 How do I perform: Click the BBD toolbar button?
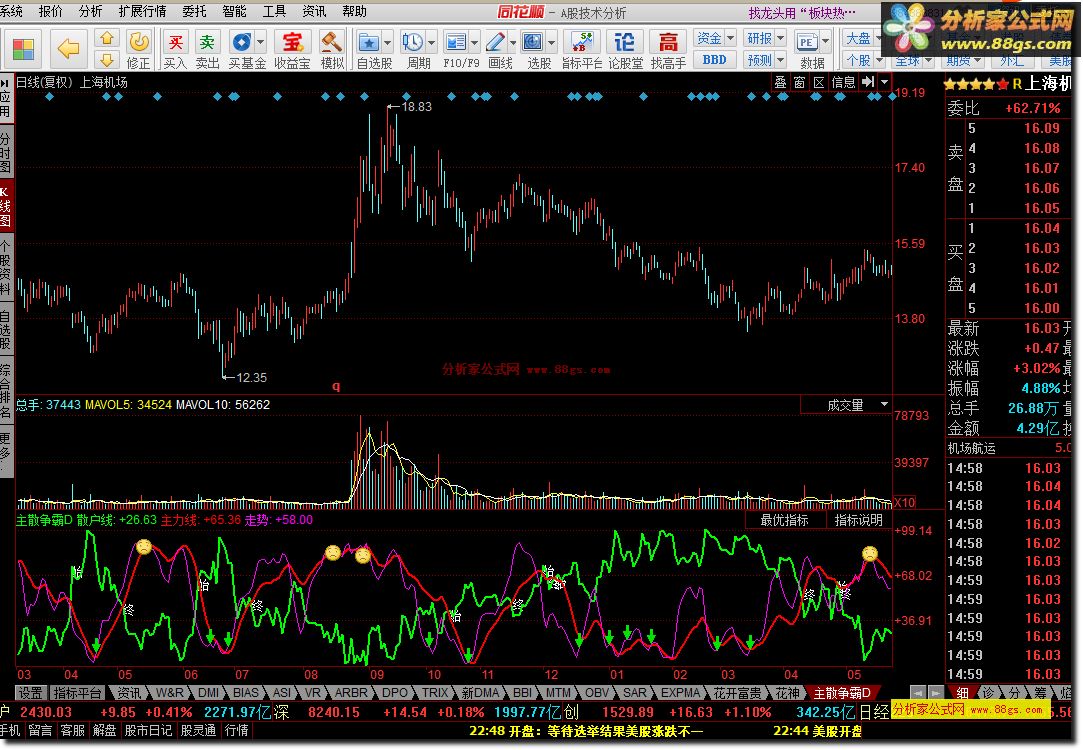click(714, 60)
